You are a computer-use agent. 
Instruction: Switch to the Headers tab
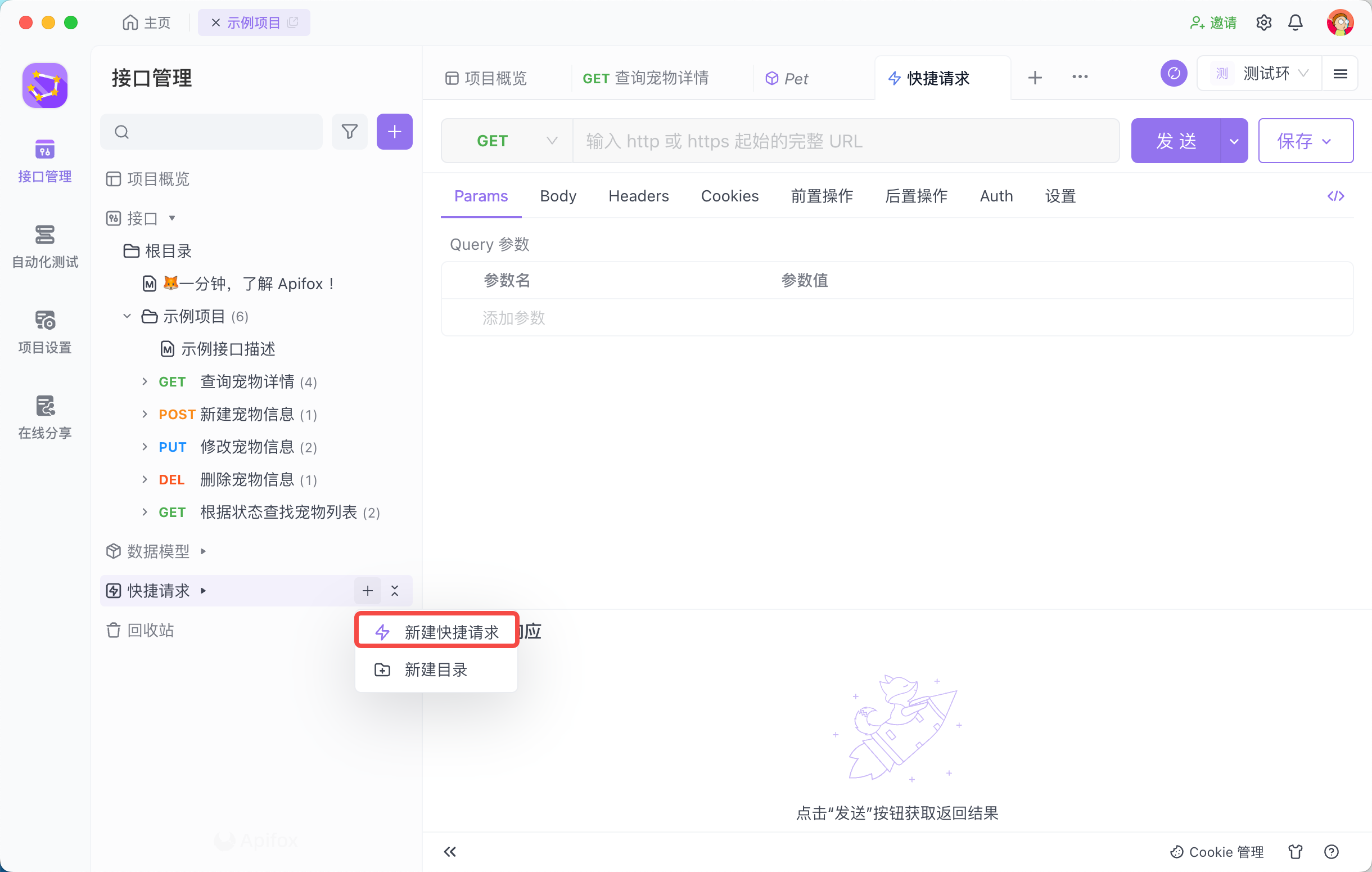(x=638, y=196)
